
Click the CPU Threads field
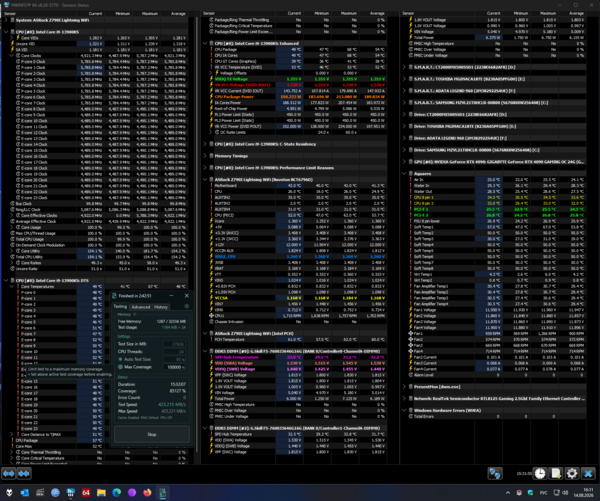tap(174, 351)
